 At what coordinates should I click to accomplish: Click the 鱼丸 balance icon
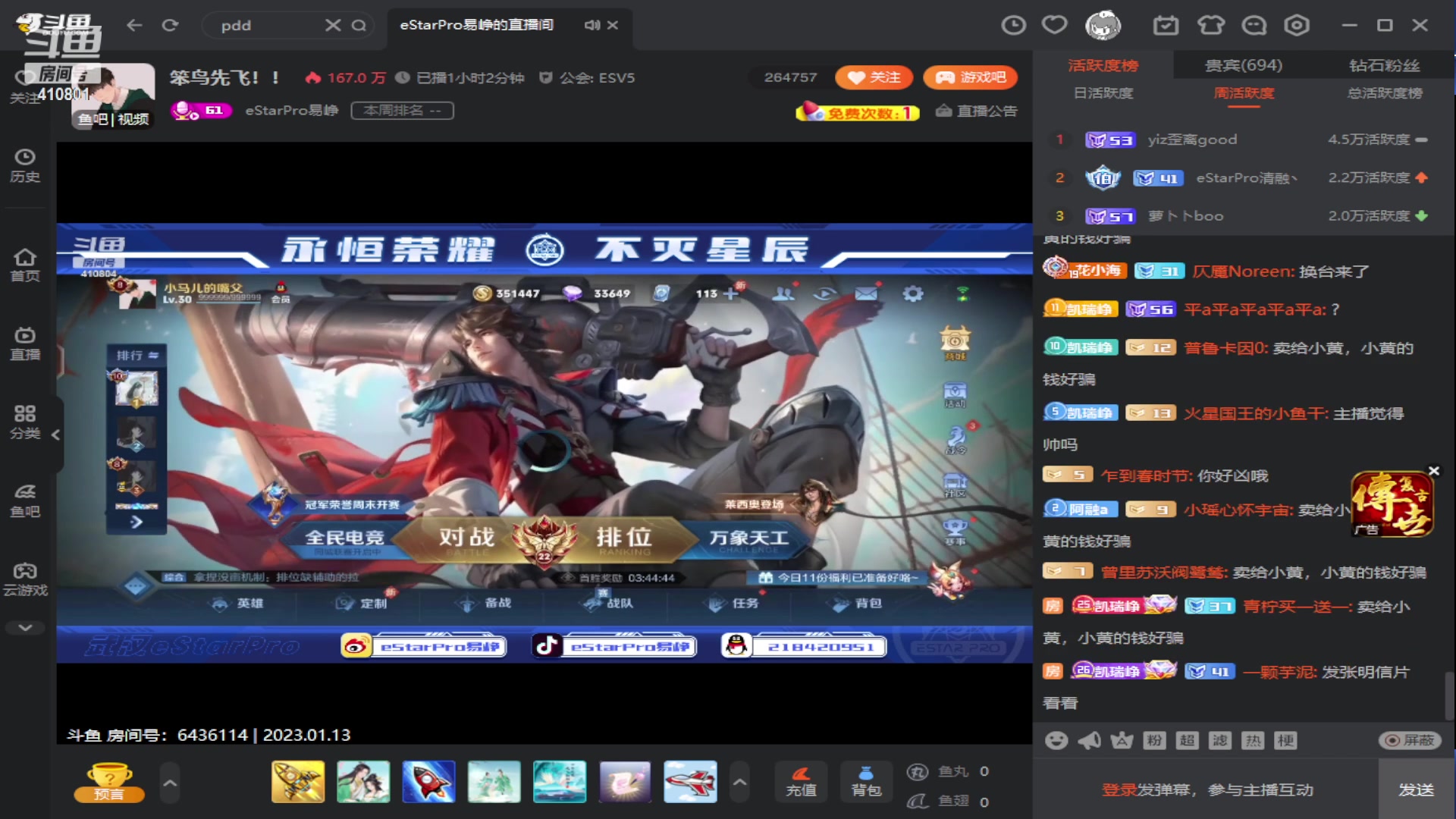pyautogui.click(x=918, y=772)
